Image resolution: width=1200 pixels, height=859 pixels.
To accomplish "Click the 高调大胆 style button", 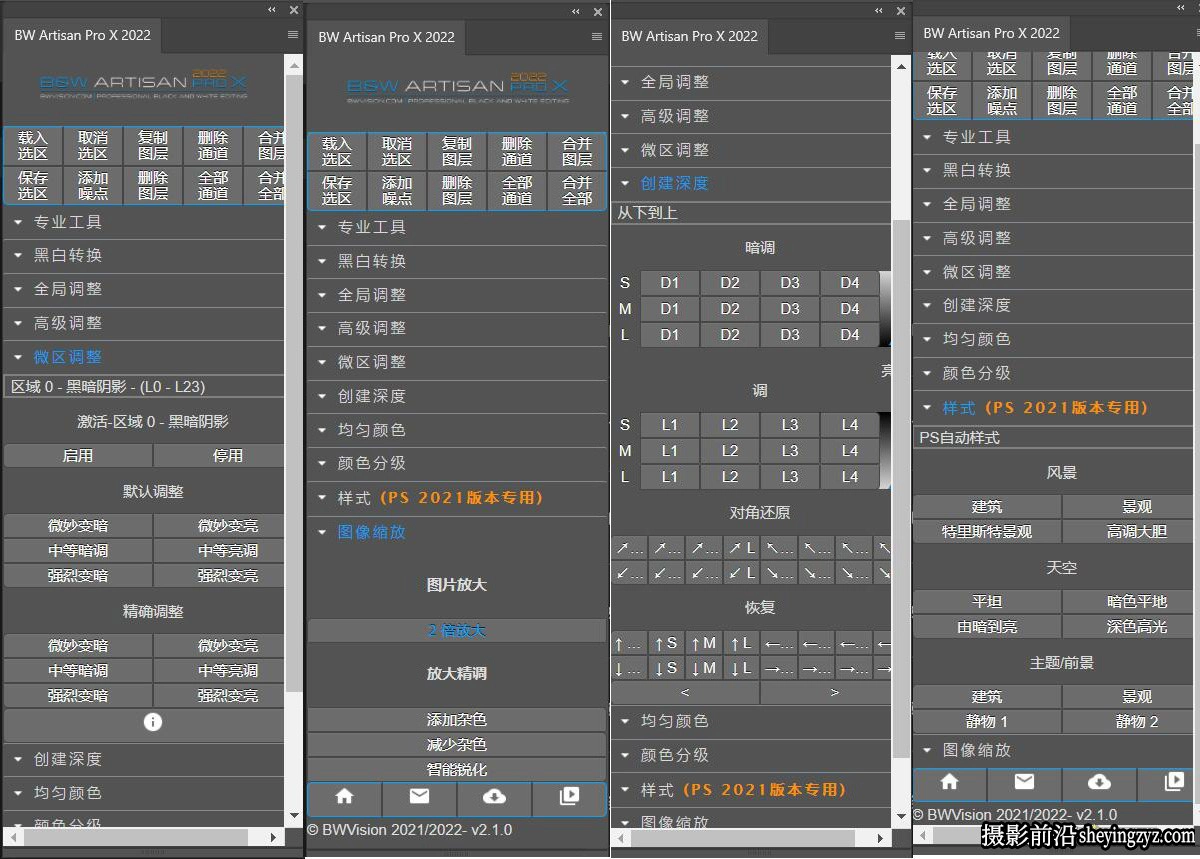I will (x=1130, y=532).
